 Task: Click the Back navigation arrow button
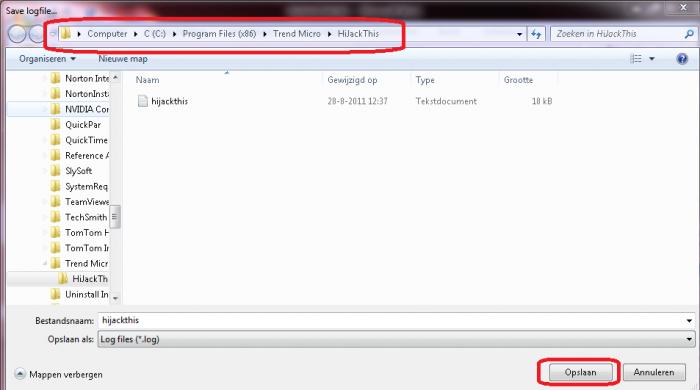[17, 34]
